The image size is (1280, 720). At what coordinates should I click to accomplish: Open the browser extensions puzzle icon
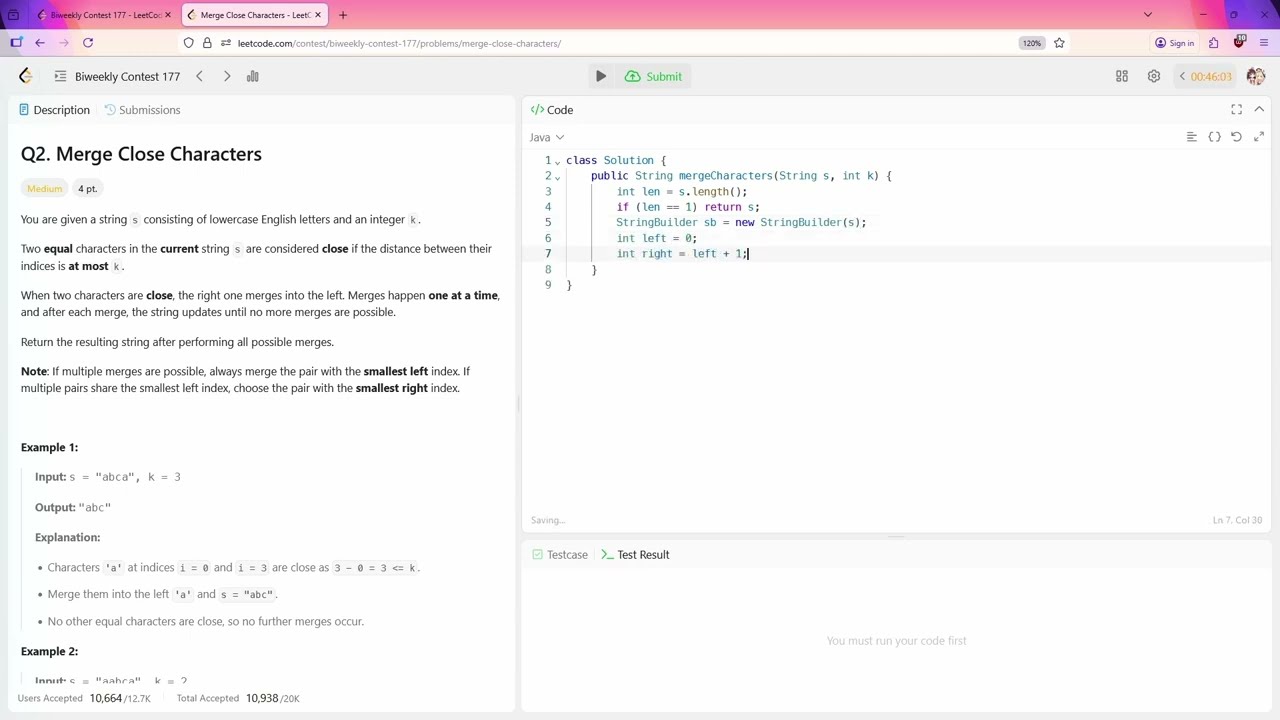coord(1213,43)
